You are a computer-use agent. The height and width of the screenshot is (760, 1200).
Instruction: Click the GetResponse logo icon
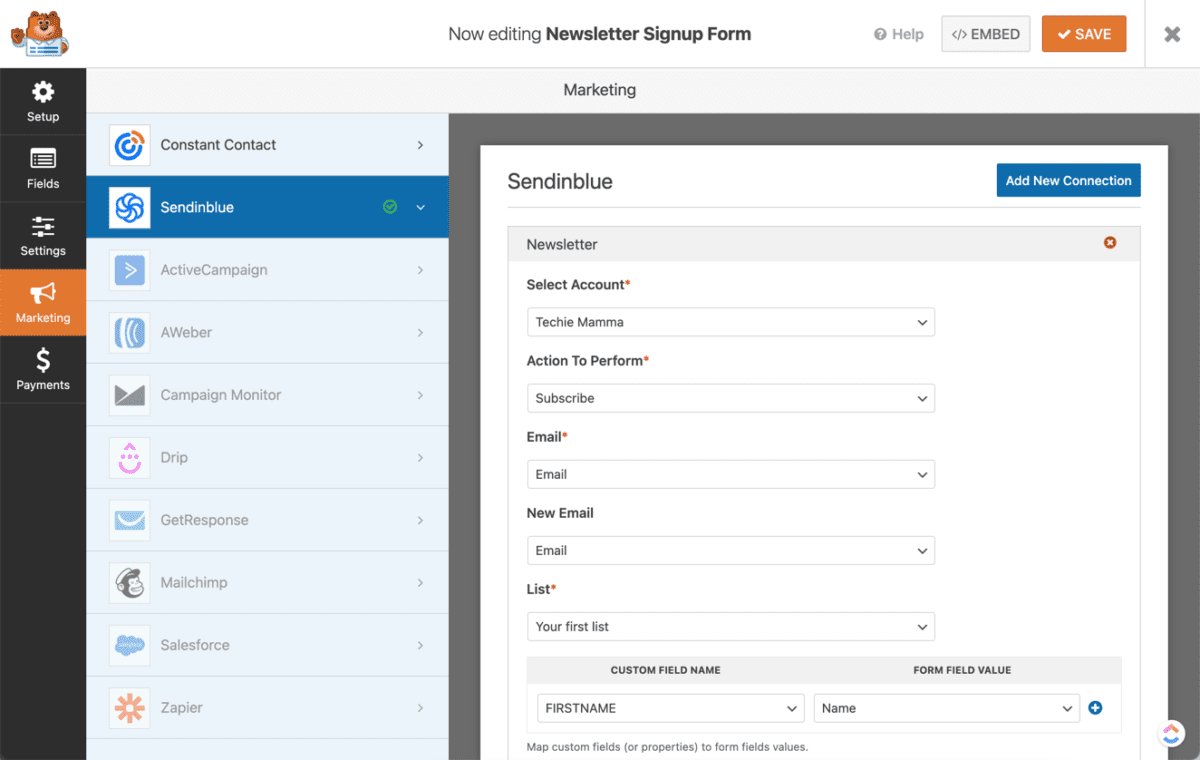point(129,520)
